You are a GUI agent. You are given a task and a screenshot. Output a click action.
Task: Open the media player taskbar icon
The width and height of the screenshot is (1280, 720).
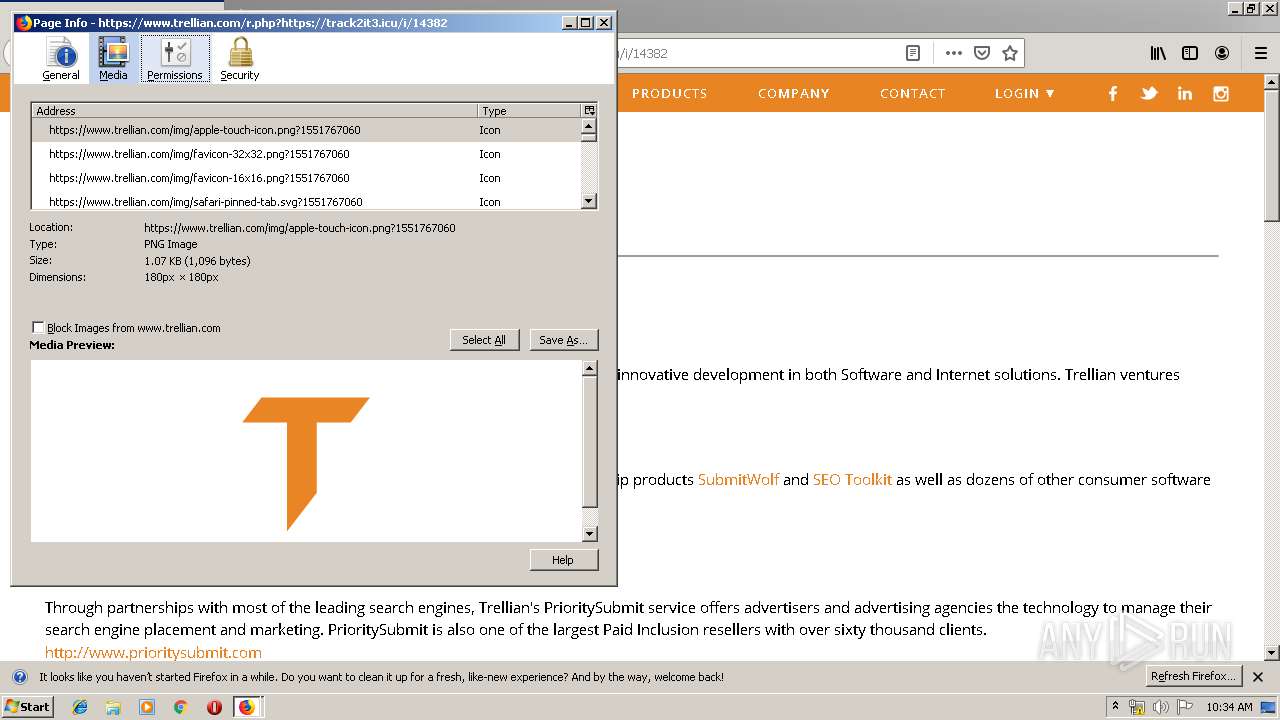pos(147,707)
